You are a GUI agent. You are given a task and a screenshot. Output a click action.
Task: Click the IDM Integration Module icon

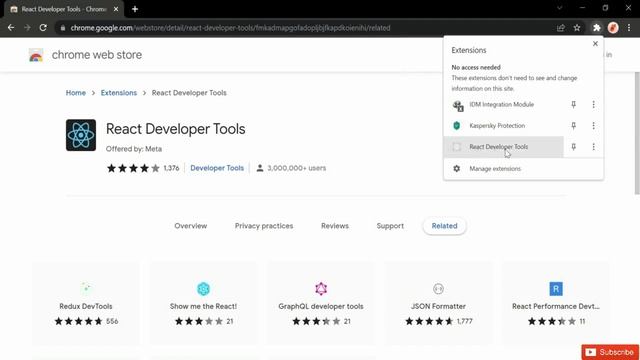click(458, 106)
